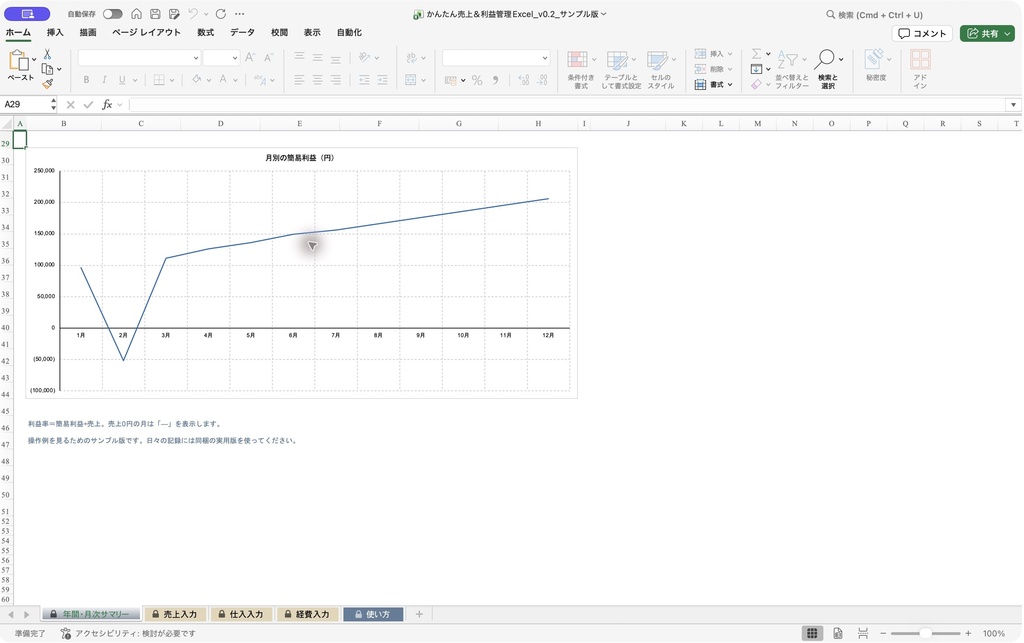The width and height of the screenshot is (1024, 643).
Task: Click the zoom in plus button
Action: click(x=968, y=633)
